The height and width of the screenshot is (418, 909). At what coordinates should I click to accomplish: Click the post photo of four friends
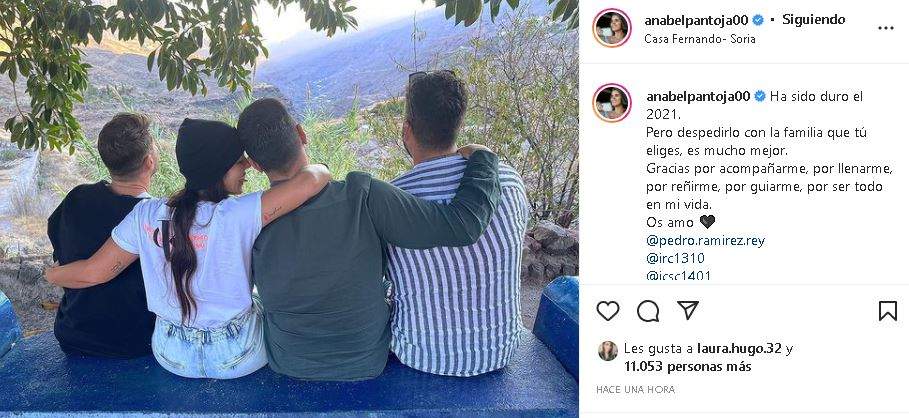point(289,209)
